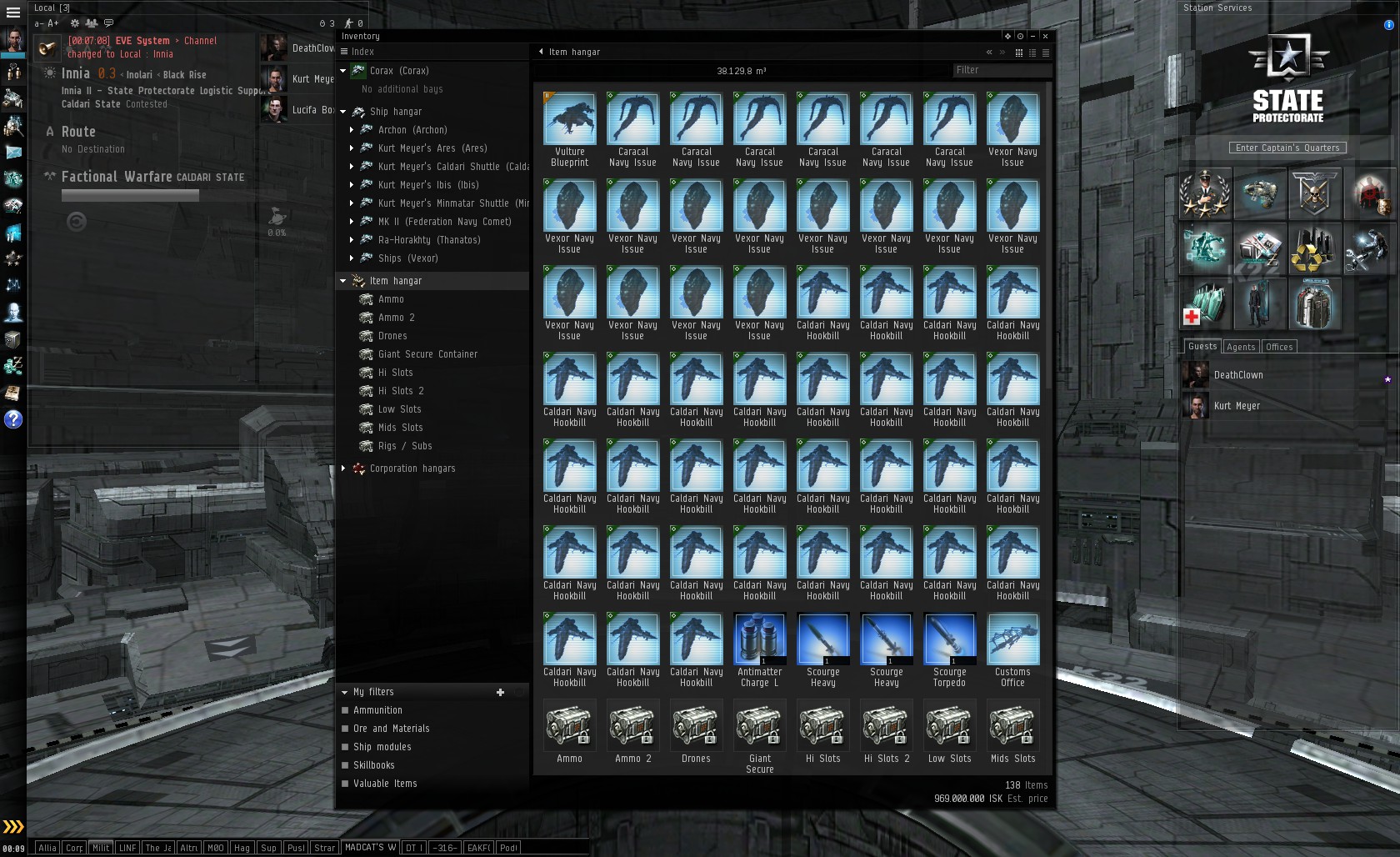Viewport: 1400px width, 857px height.
Task: Expand the Archon (Archon) ship node
Action: [x=352, y=130]
